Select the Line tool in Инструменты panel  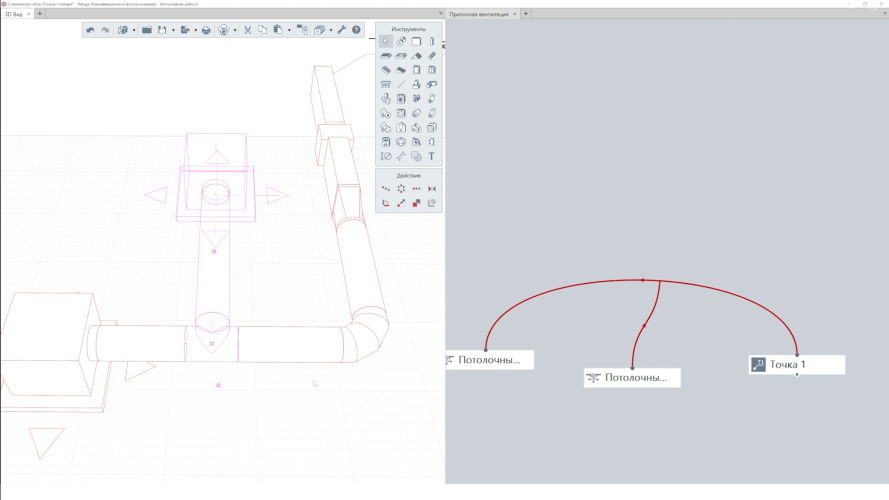tap(401, 85)
